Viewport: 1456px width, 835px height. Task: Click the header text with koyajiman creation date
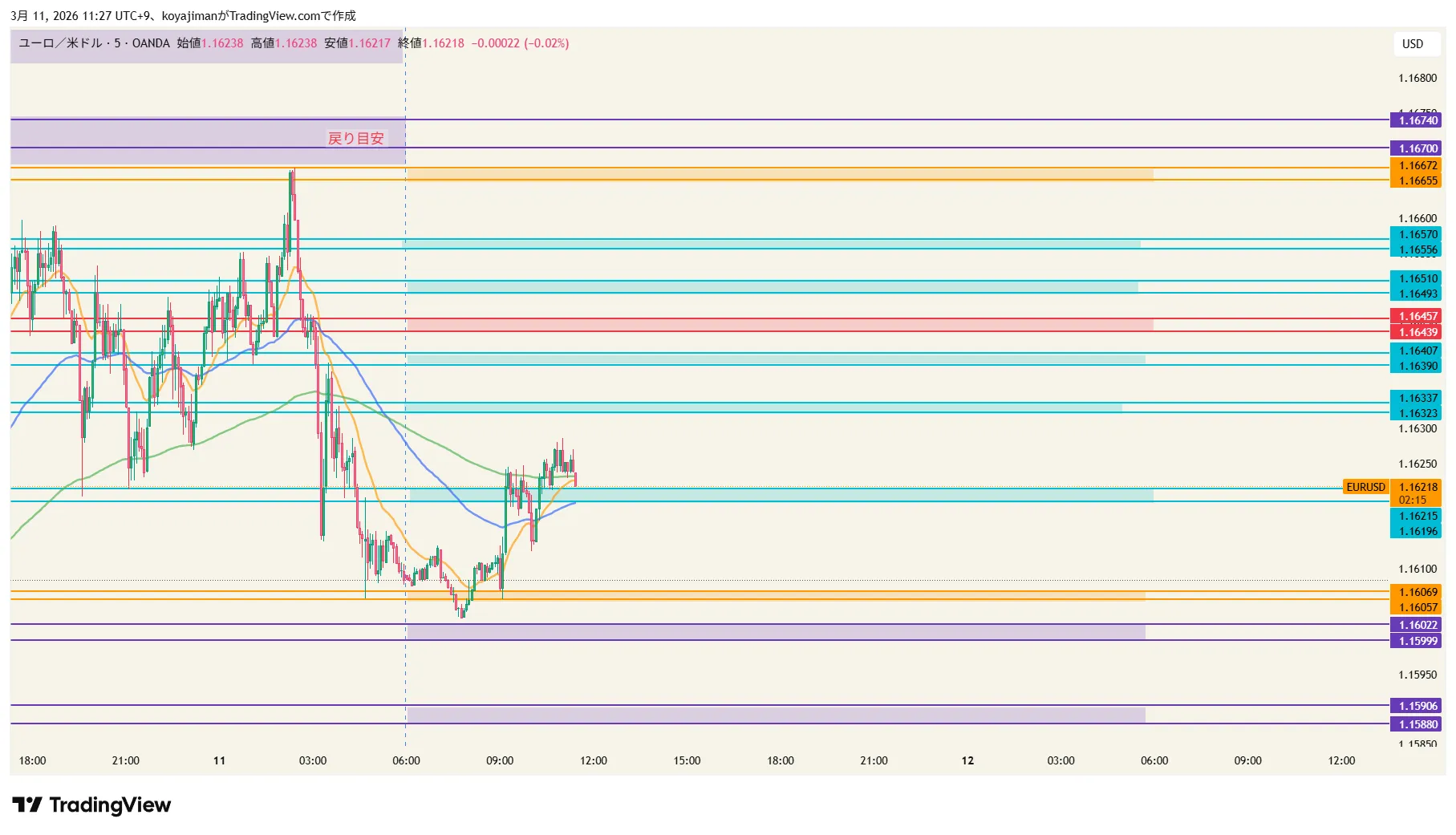click(183, 15)
